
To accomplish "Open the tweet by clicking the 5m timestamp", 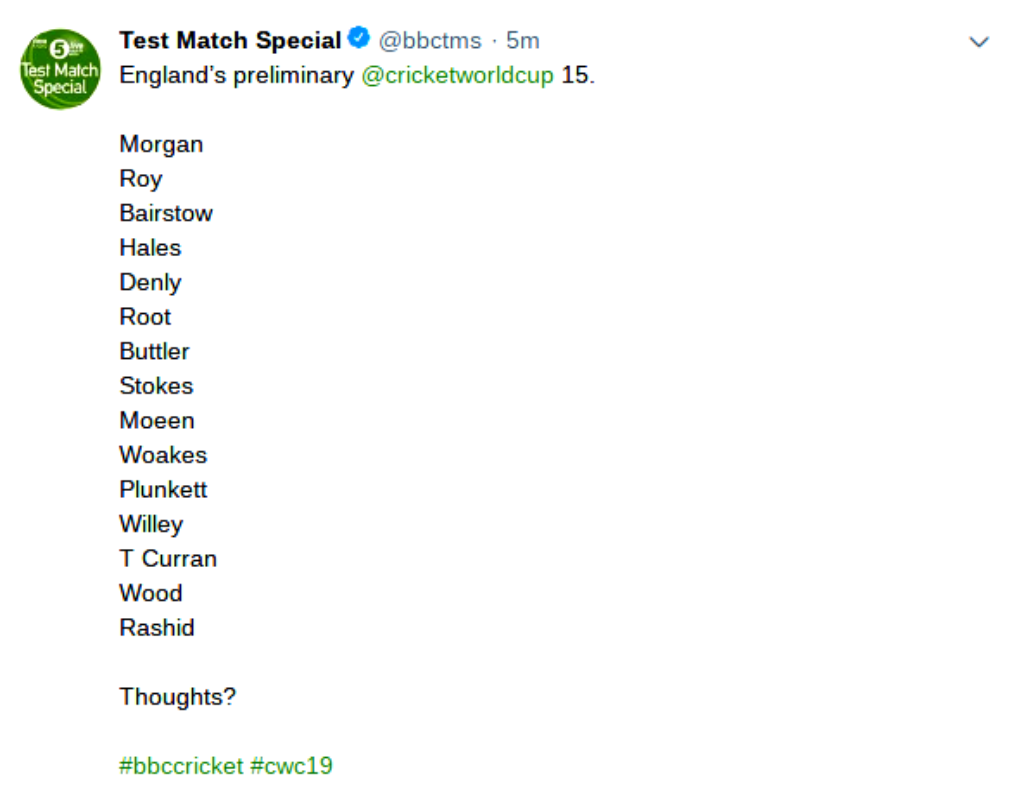I will pyautogui.click(x=524, y=40).
